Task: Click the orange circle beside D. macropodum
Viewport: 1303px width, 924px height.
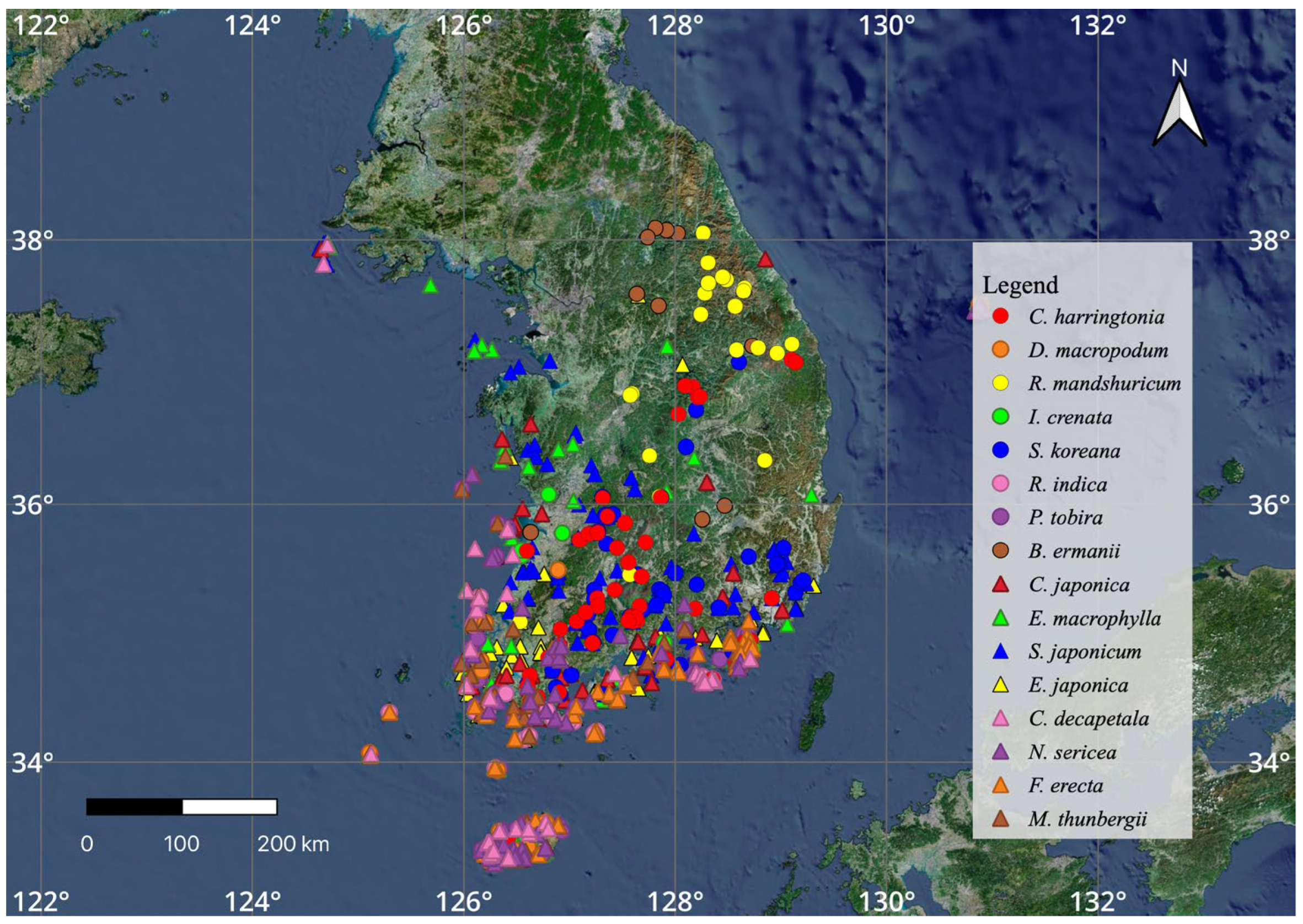Action: pos(1000,350)
